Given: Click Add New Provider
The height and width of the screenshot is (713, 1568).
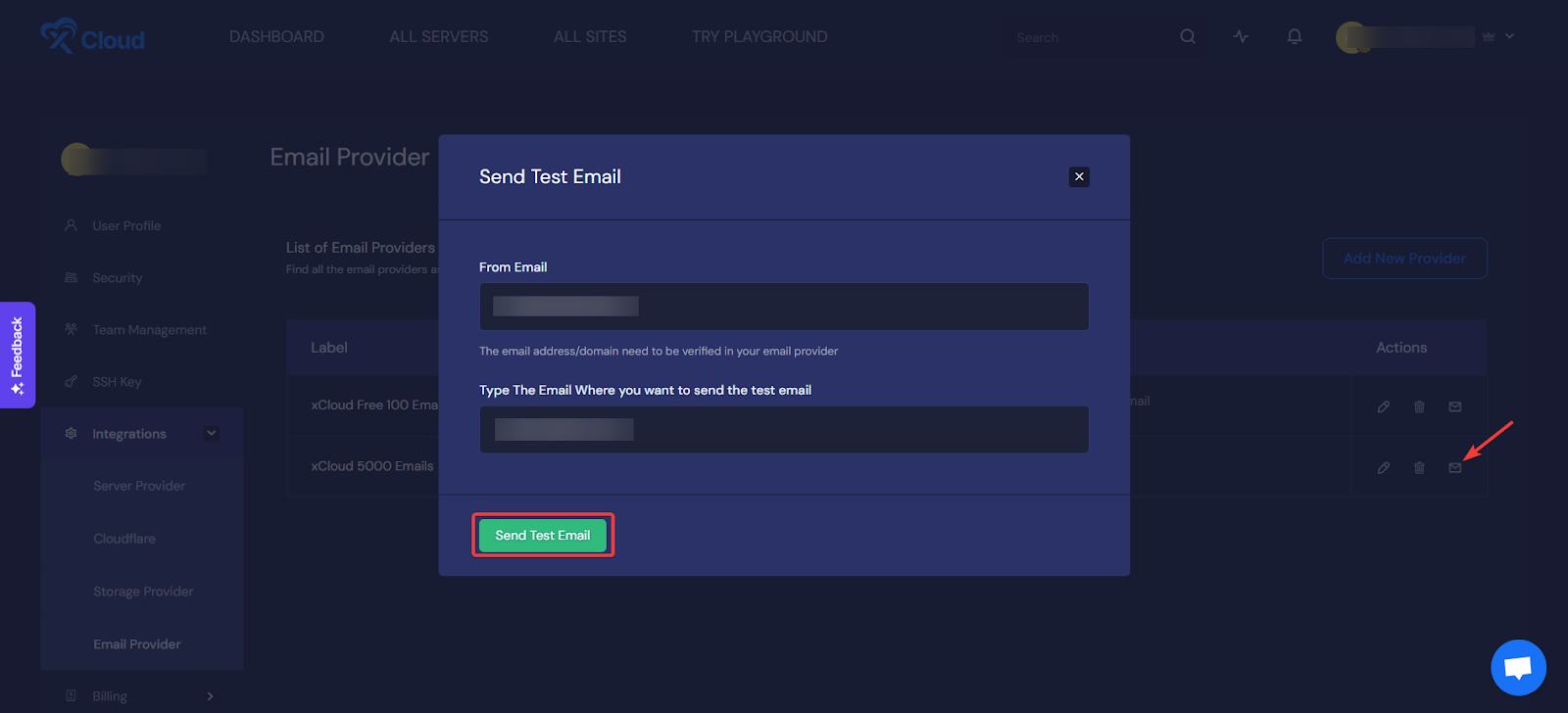Looking at the screenshot, I should (x=1403, y=258).
